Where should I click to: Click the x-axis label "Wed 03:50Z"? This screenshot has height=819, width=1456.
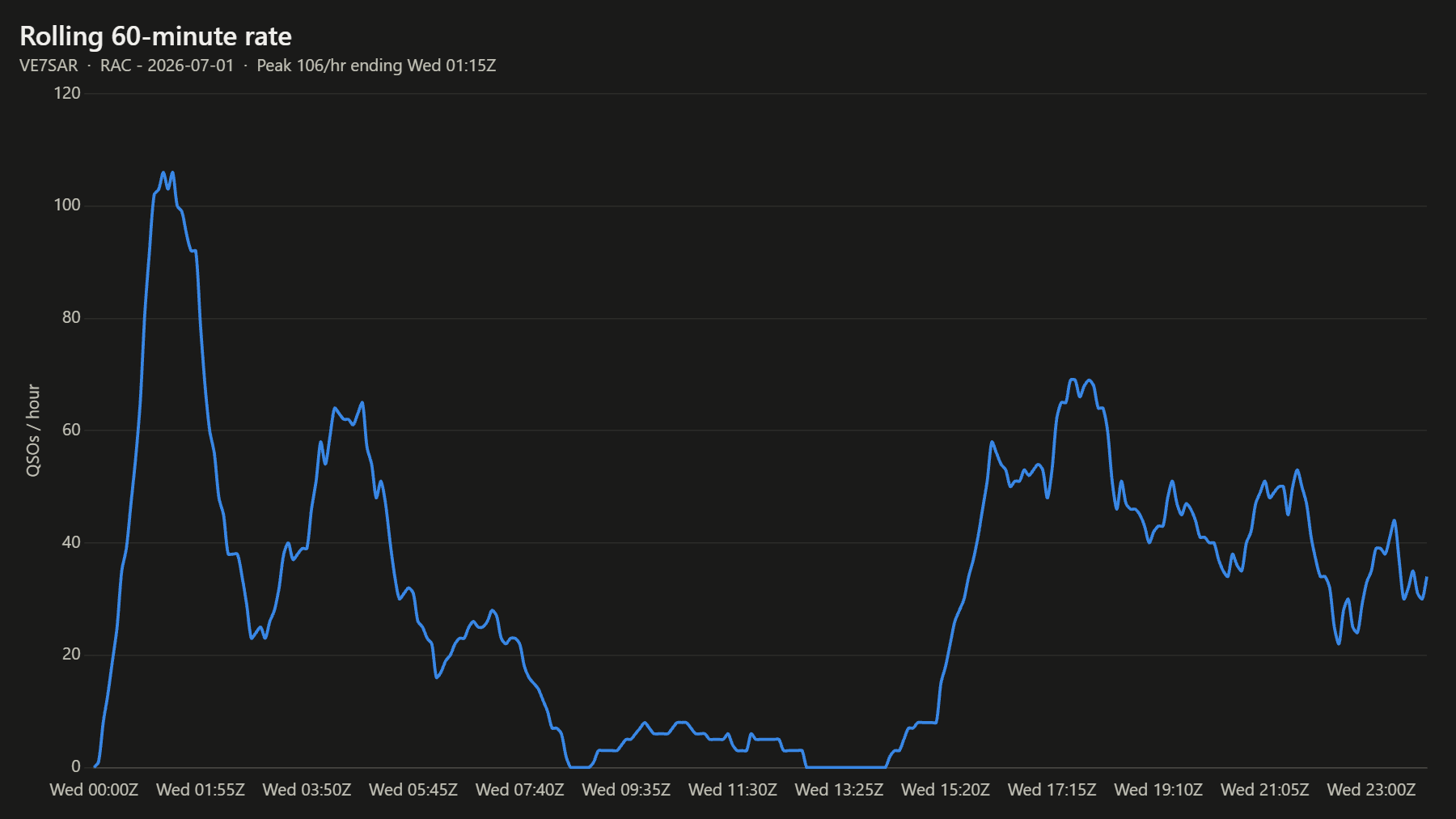[307, 790]
